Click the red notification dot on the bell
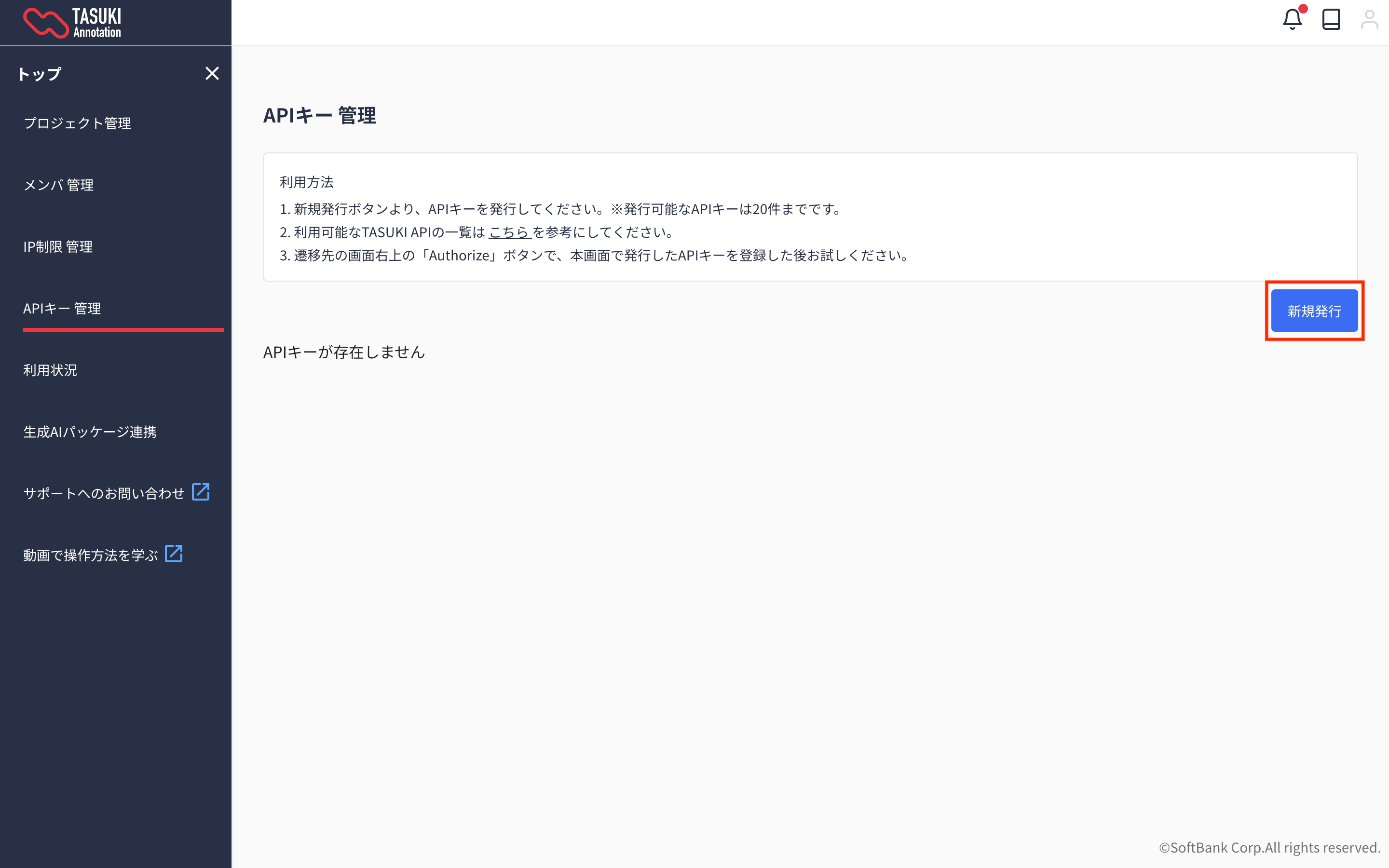Image resolution: width=1389 pixels, height=868 pixels. coord(1302,9)
